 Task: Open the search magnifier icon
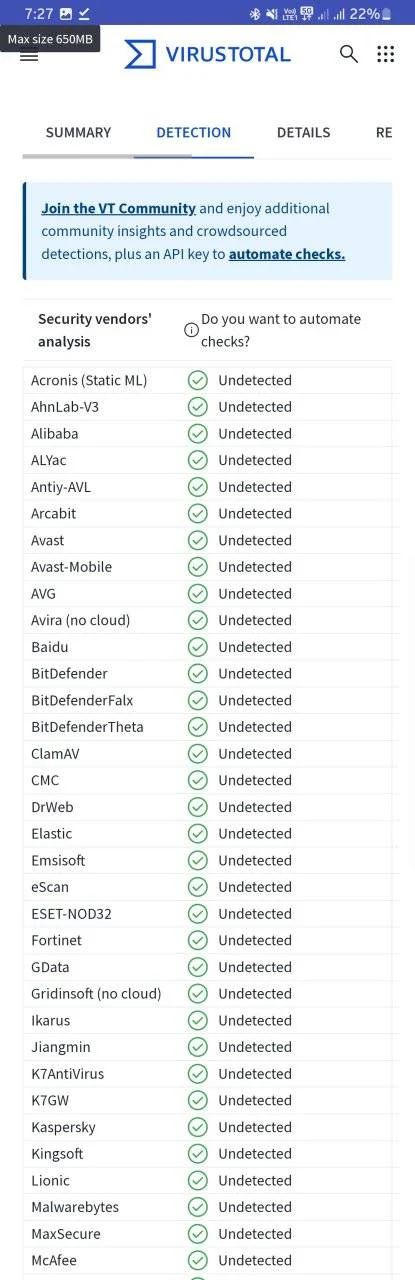(348, 54)
